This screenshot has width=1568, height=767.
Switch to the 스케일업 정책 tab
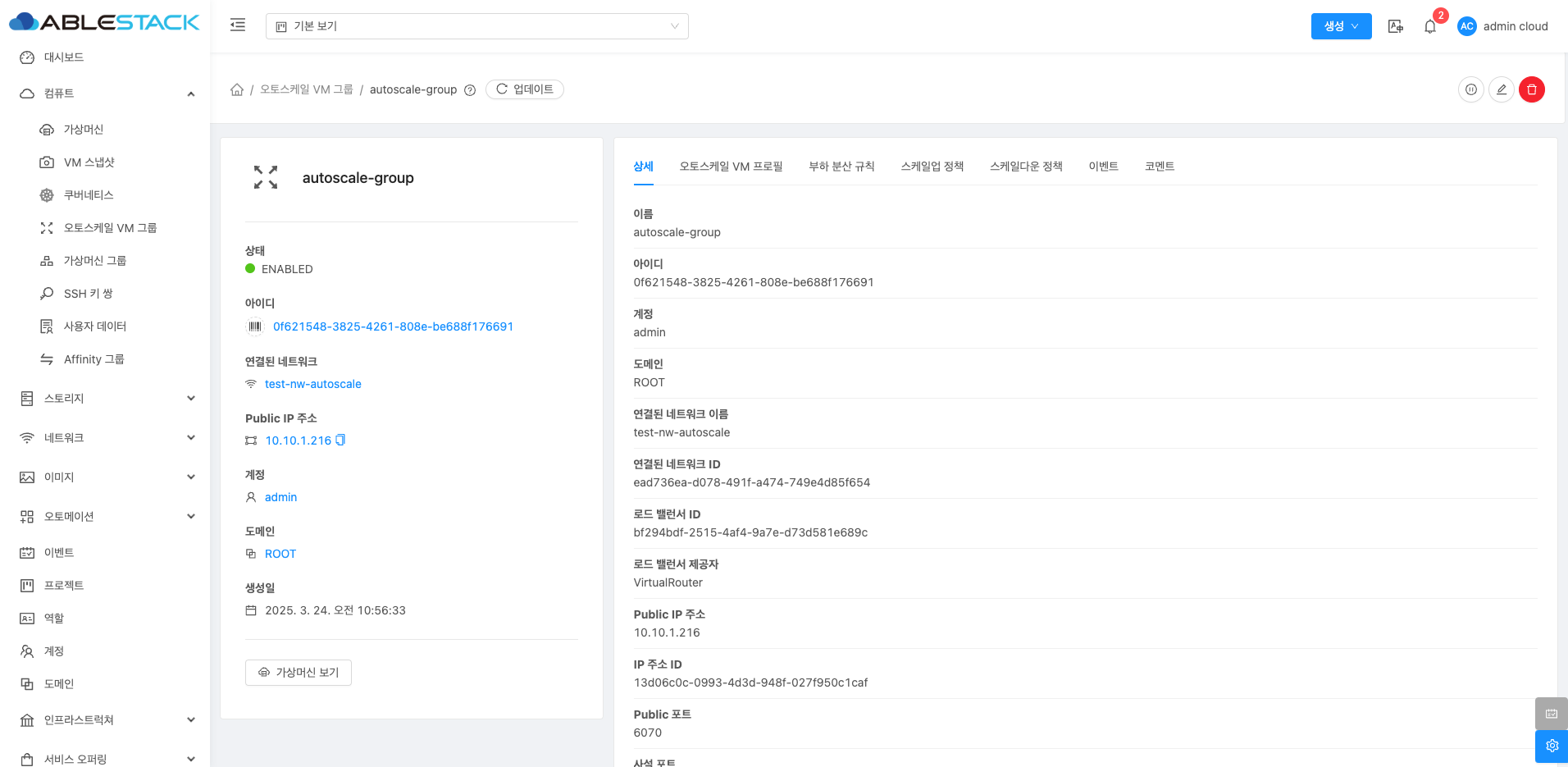tap(932, 167)
